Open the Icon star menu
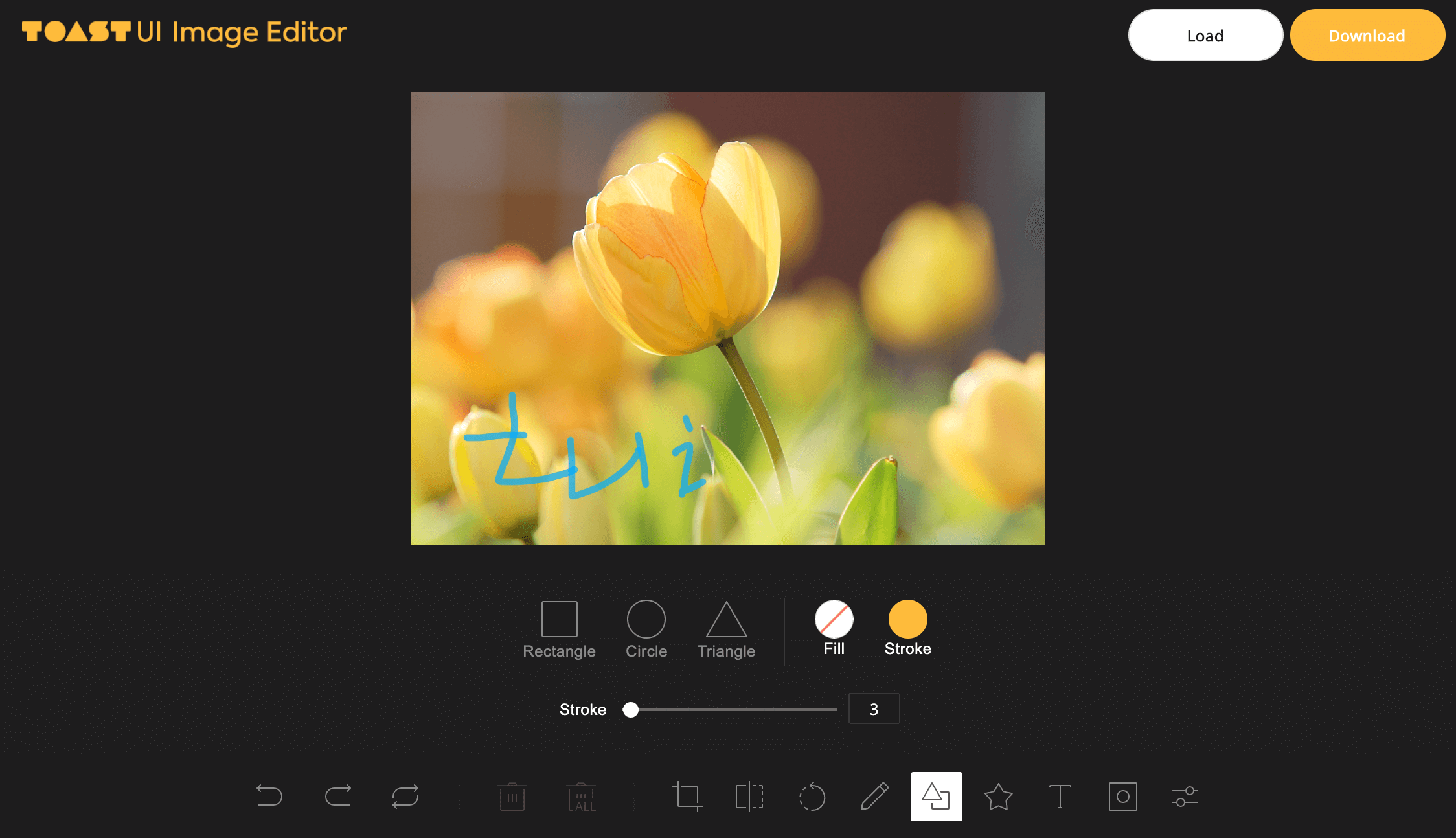 [x=998, y=796]
